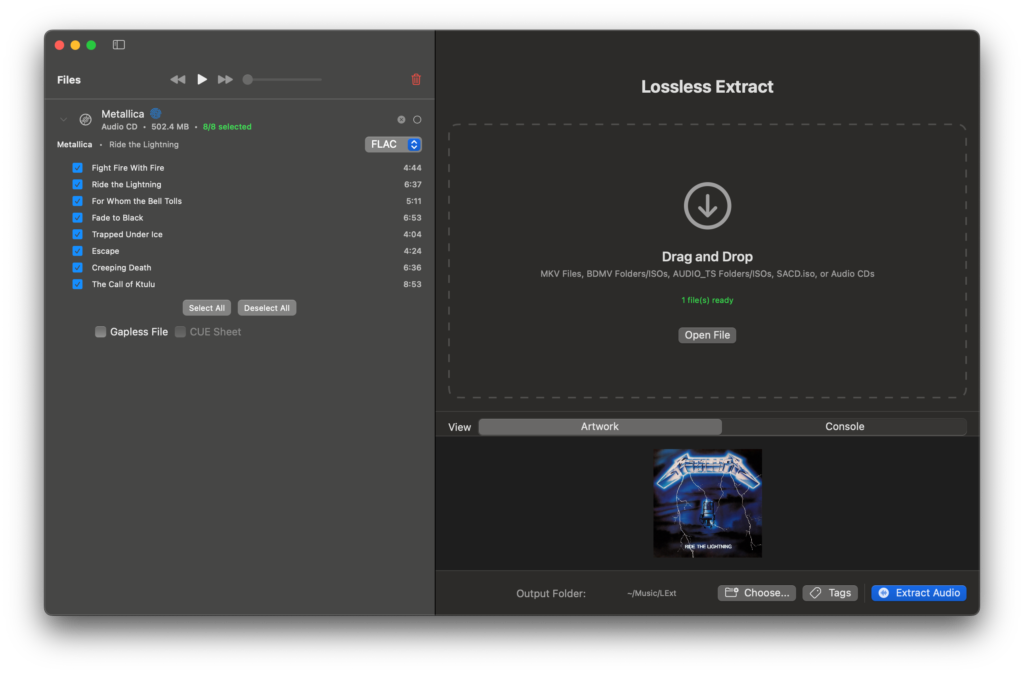Open the Tags button
Image resolution: width=1024 pixels, height=674 pixels.
click(x=830, y=593)
